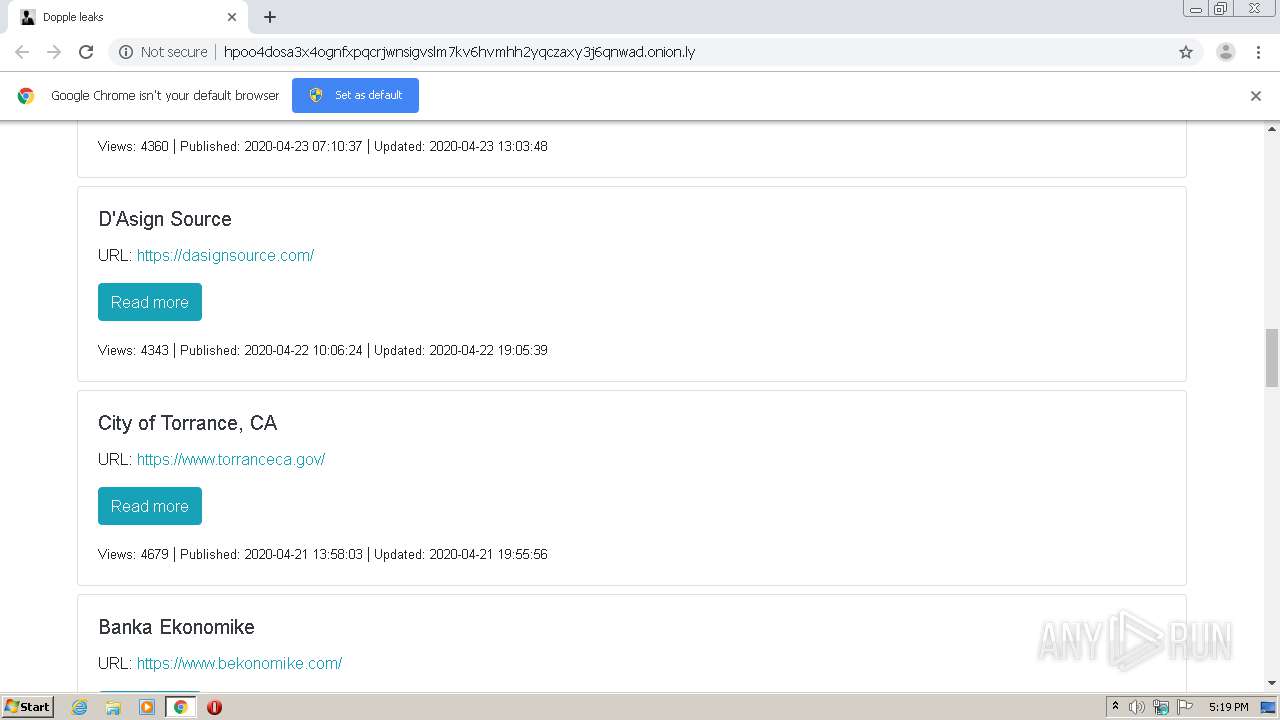Set Chrome as default browser
Image resolution: width=1280 pixels, height=720 pixels.
click(x=355, y=95)
